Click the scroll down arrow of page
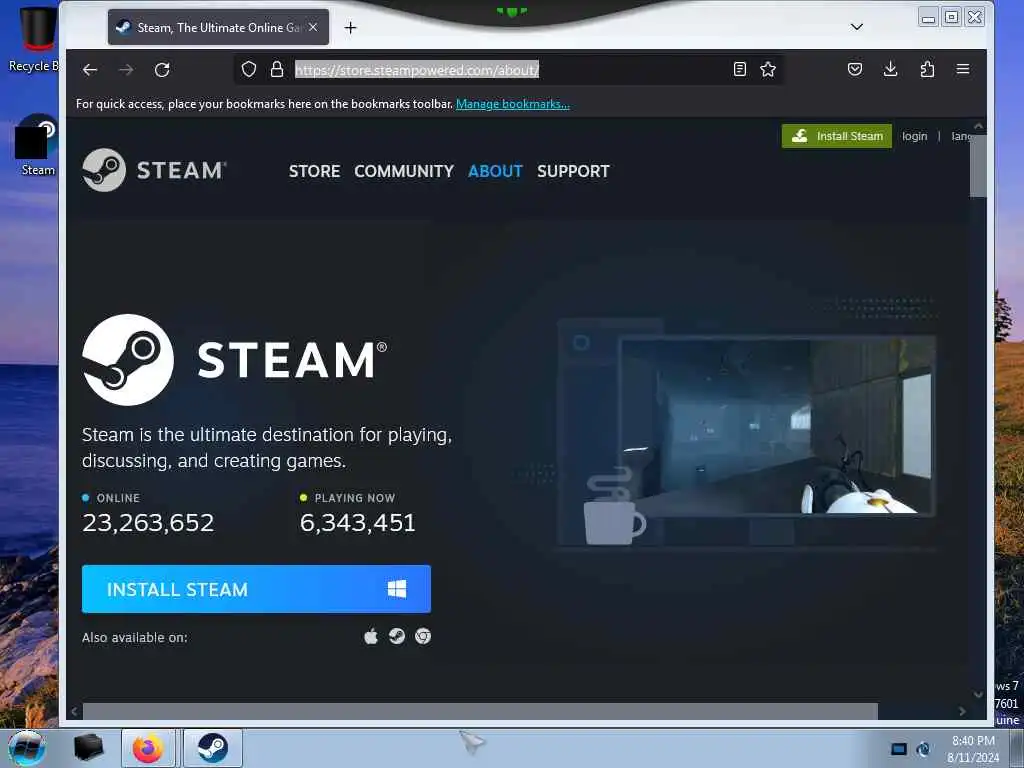Viewport: 1024px width, 768px height. [978, 694]
